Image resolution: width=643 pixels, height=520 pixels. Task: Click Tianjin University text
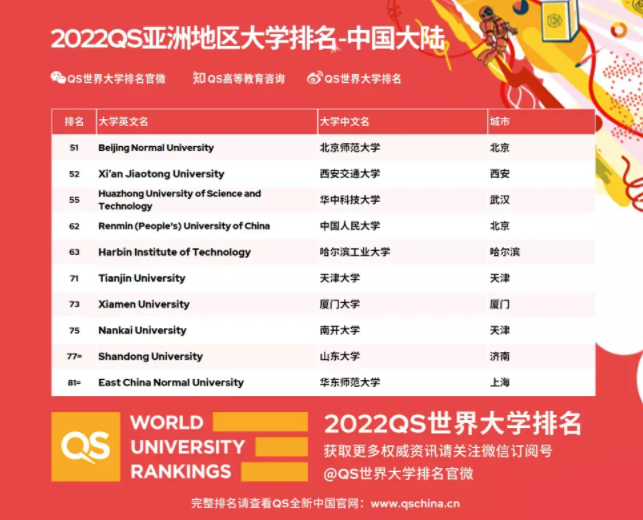142,278
